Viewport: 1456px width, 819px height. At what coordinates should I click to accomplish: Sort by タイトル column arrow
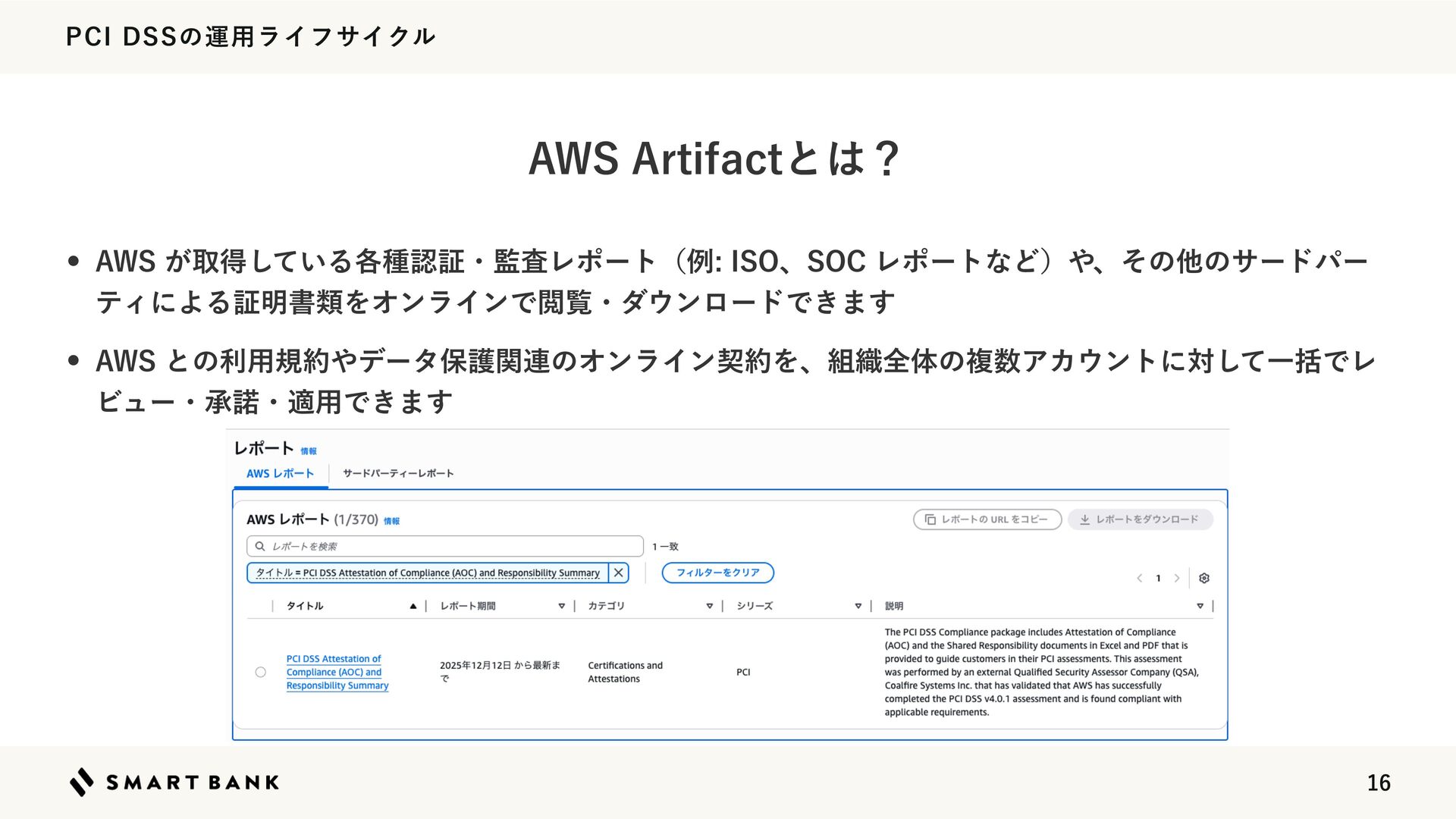413,606
